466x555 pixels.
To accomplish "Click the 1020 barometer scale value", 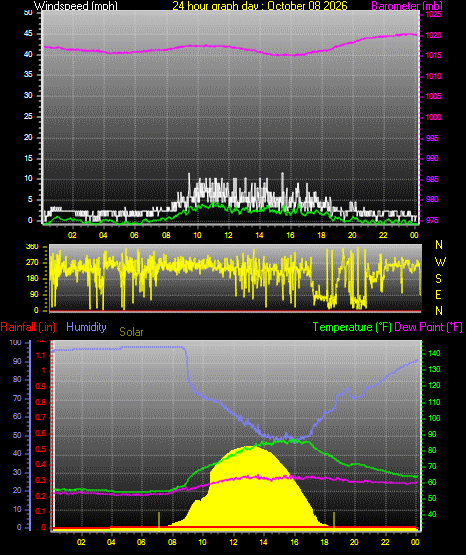I will click(433, 35).
